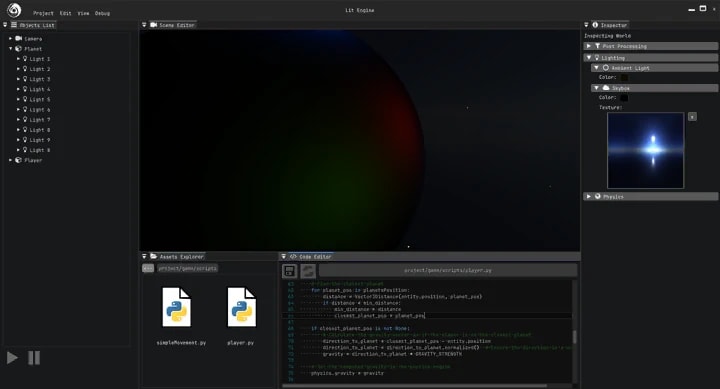Image resolution: width=720 pixels, height=389 pixels.
Task: Collapse the Planet tree node
Action: (11, 48)
